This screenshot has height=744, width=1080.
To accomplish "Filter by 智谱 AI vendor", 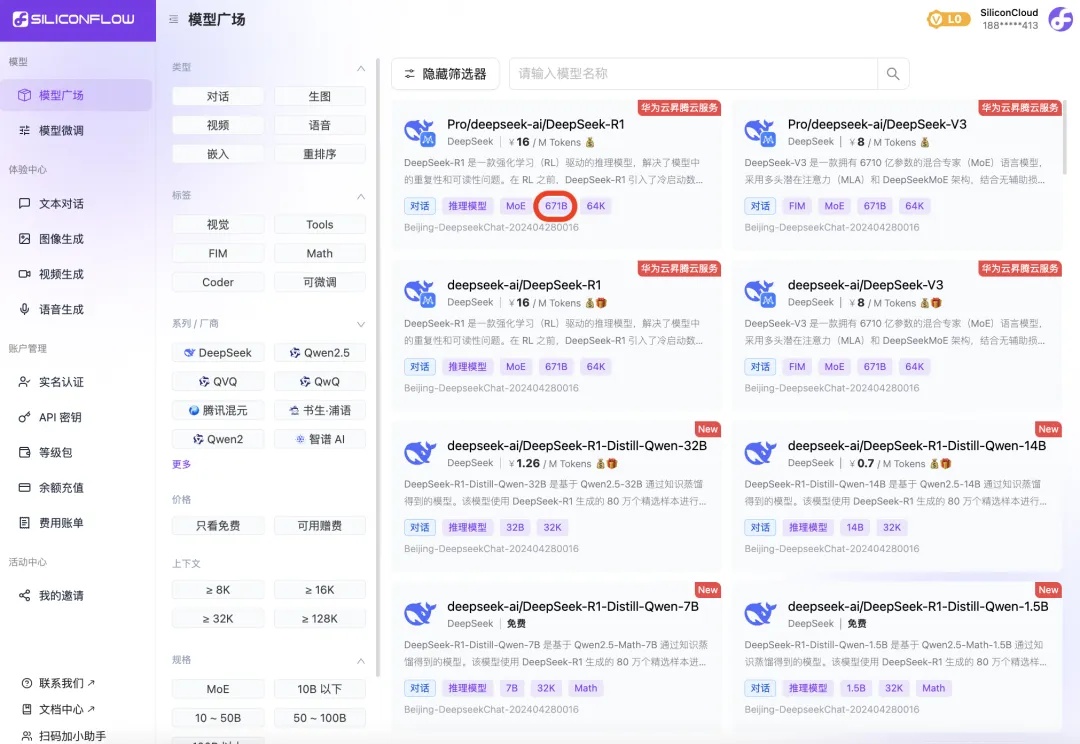I will (320, 440).
